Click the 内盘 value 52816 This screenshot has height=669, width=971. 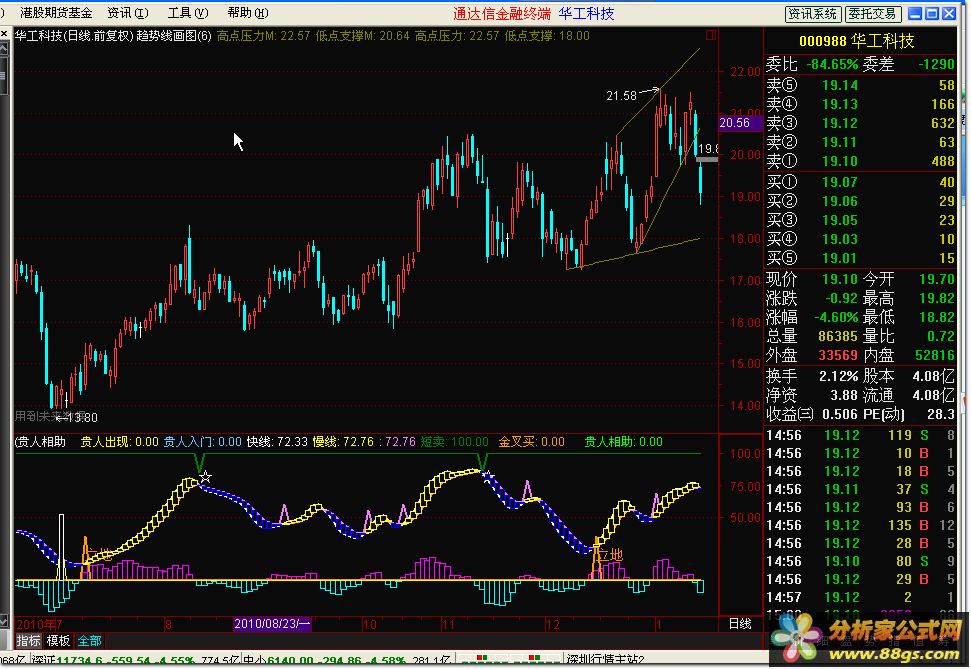[x=935, y=356]
